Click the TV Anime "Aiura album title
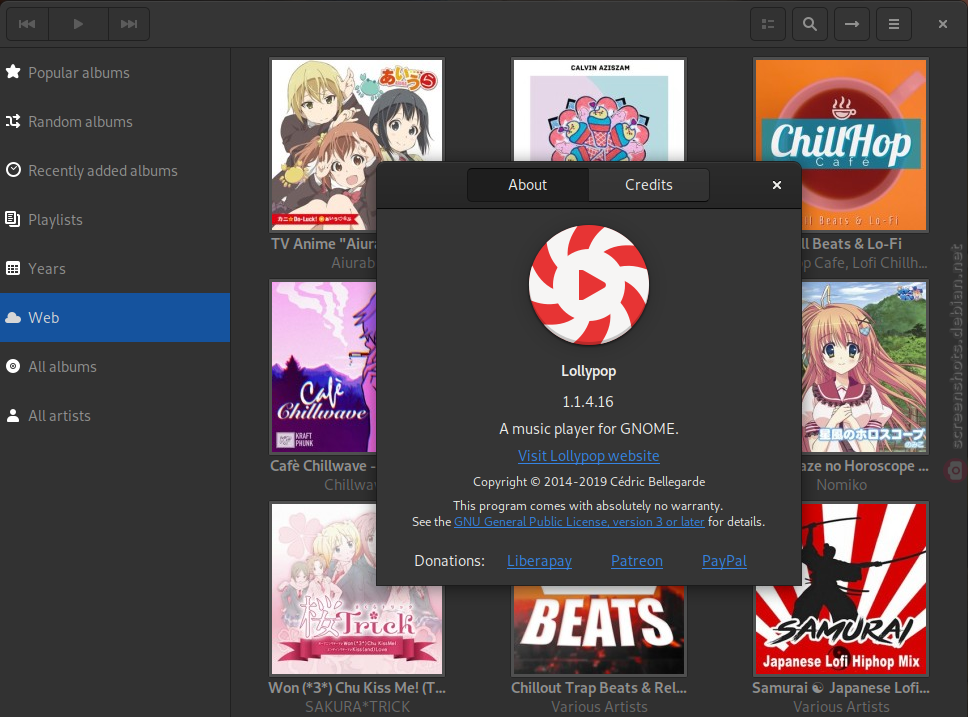This screenshot has width=968, height=717. pyautogui.click(x=323, y=244)
